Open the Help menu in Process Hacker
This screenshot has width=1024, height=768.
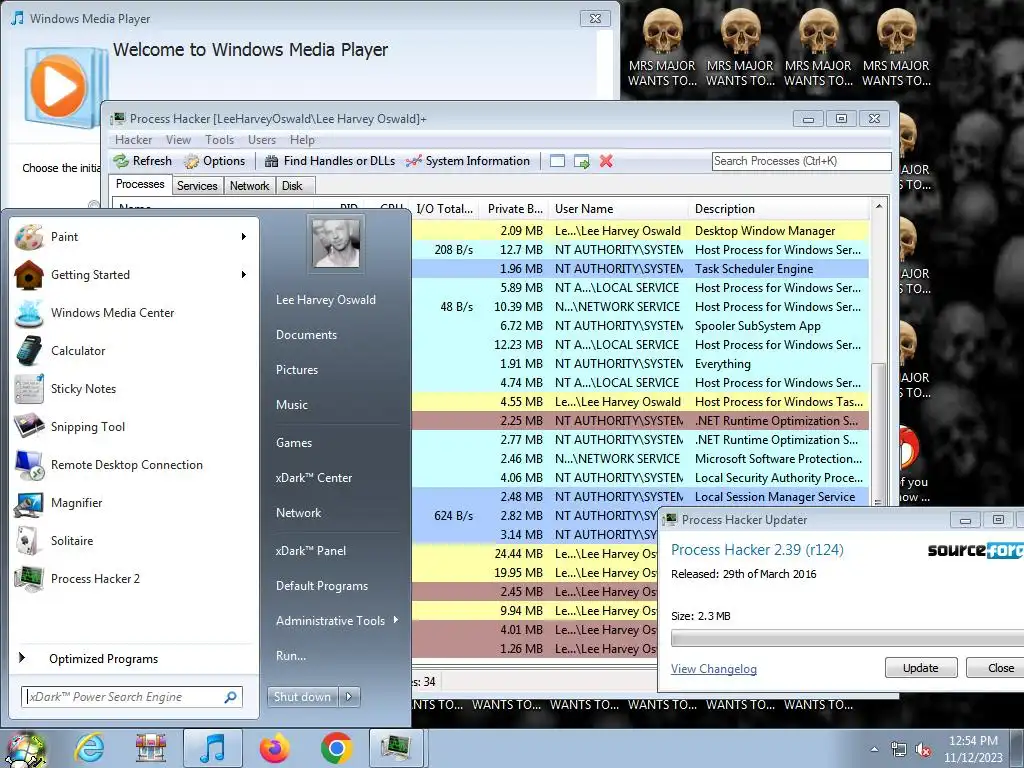(x=302, y=140)
